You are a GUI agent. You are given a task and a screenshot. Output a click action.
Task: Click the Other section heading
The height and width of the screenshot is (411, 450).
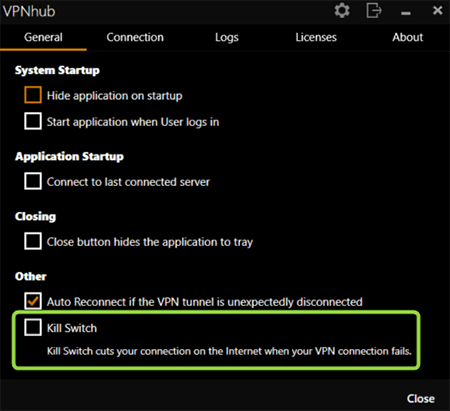tap(31, 276)
